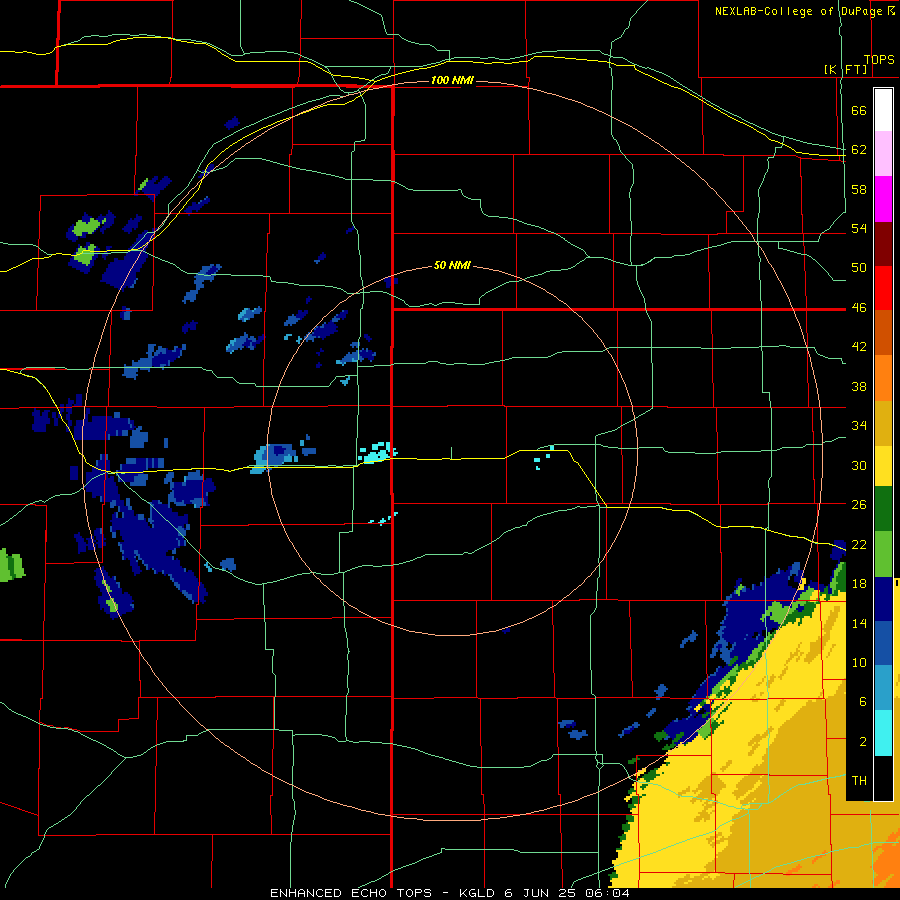Click the 6 value on the legend scale

(863, 701)
